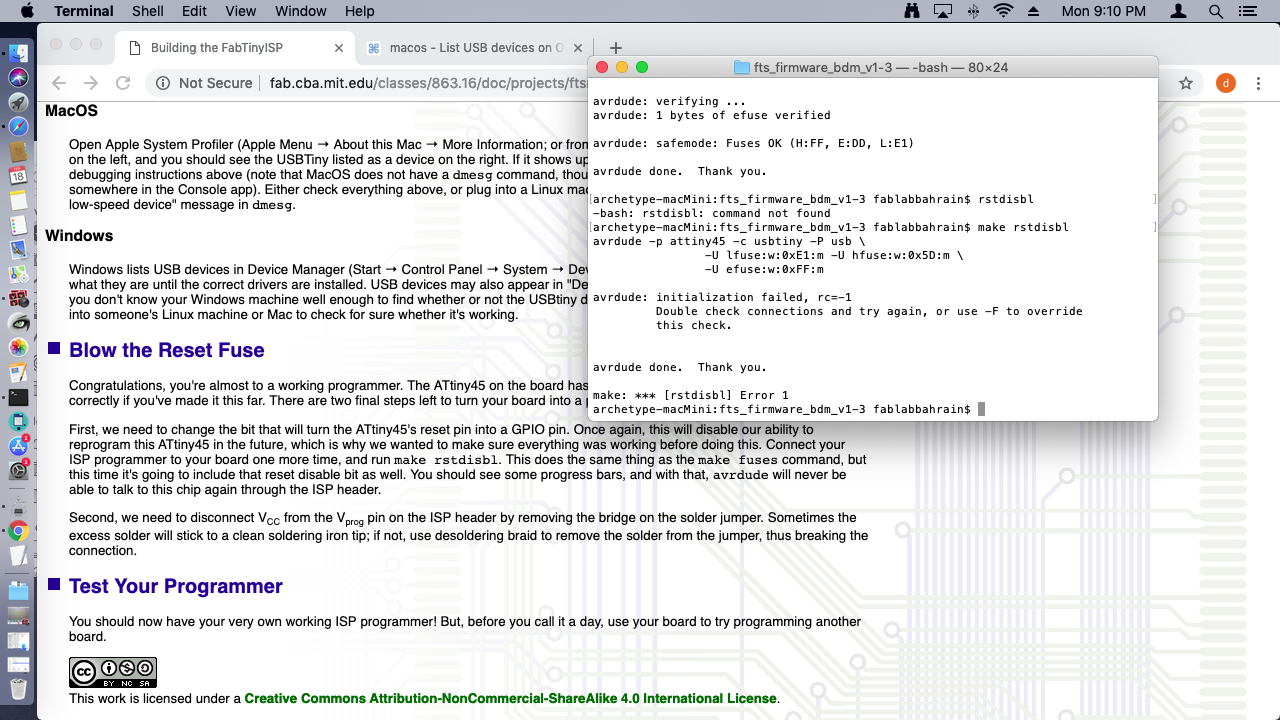Screen dimensions: 1280x720
Task: Open Chrome profile avatar 'd'
Action: click(x=1226, y=83)
